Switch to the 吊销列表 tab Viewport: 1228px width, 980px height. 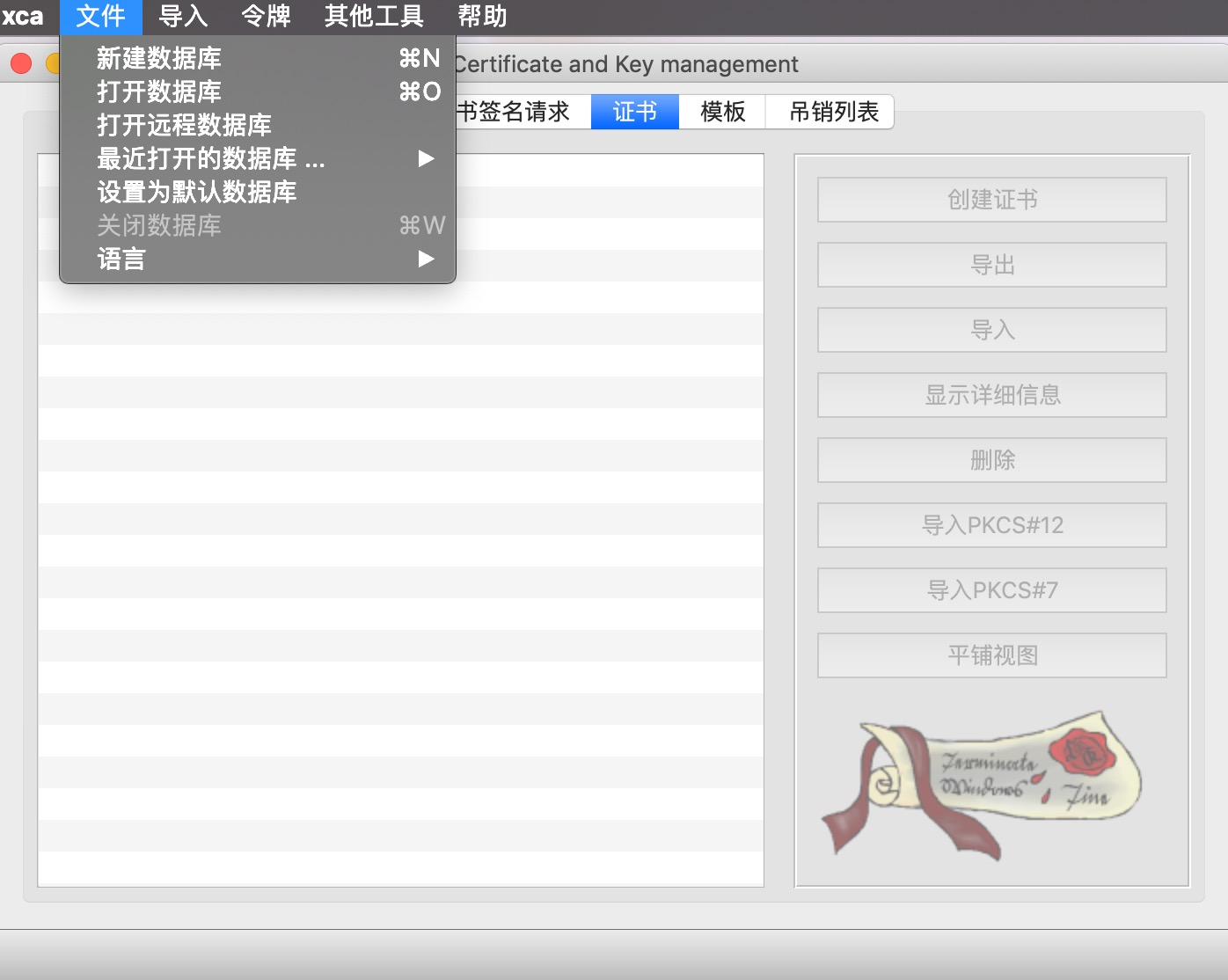pos(830,112)
